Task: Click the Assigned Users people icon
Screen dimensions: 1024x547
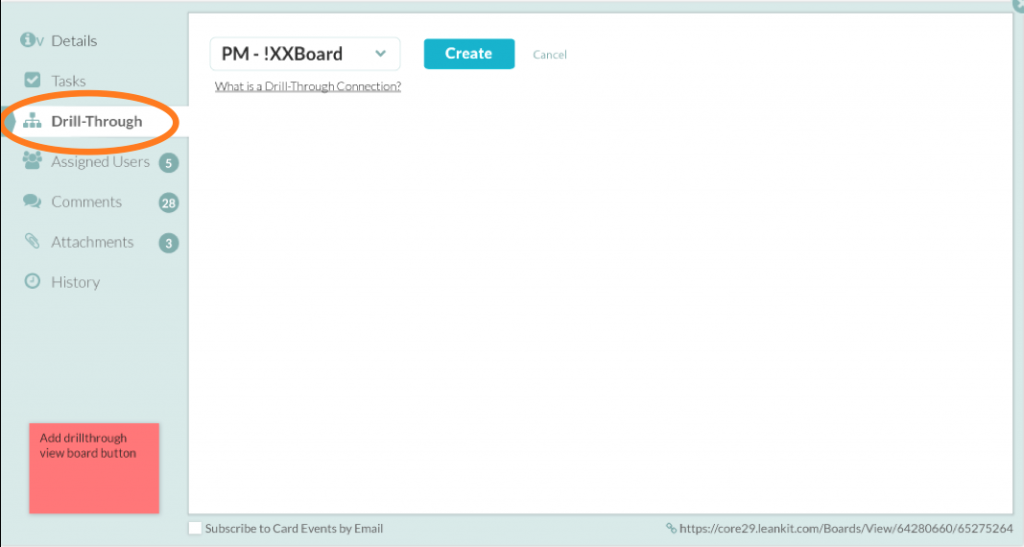Action: 32,161
